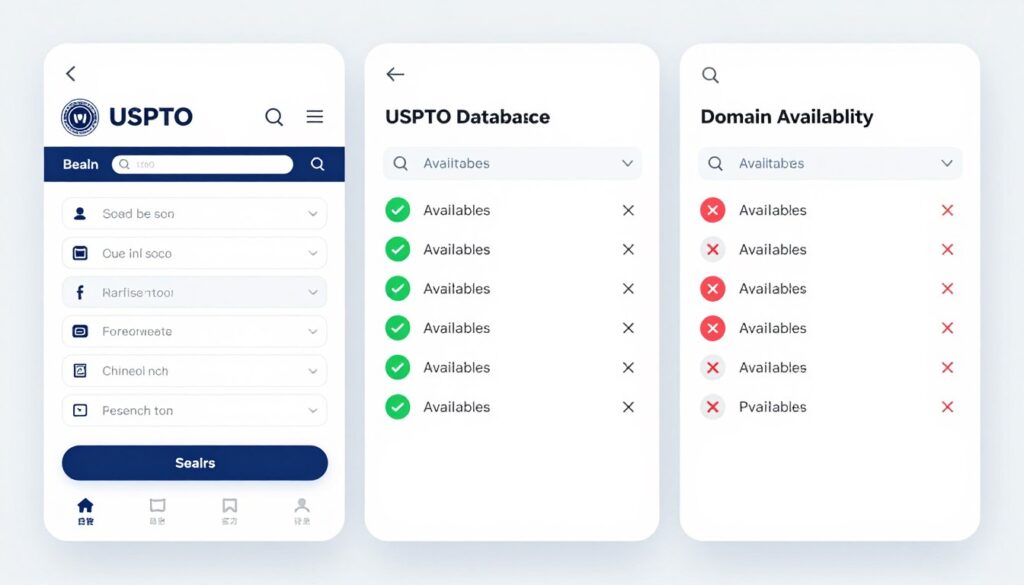Expand the Rarlisentoor dropdown chevron

[313, 292]
